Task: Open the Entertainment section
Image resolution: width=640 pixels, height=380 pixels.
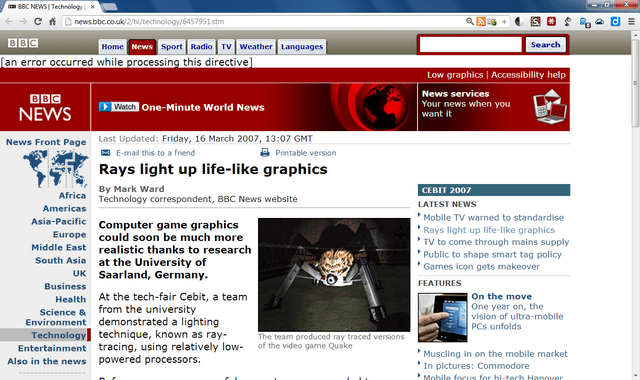Action: pos(52,348)
